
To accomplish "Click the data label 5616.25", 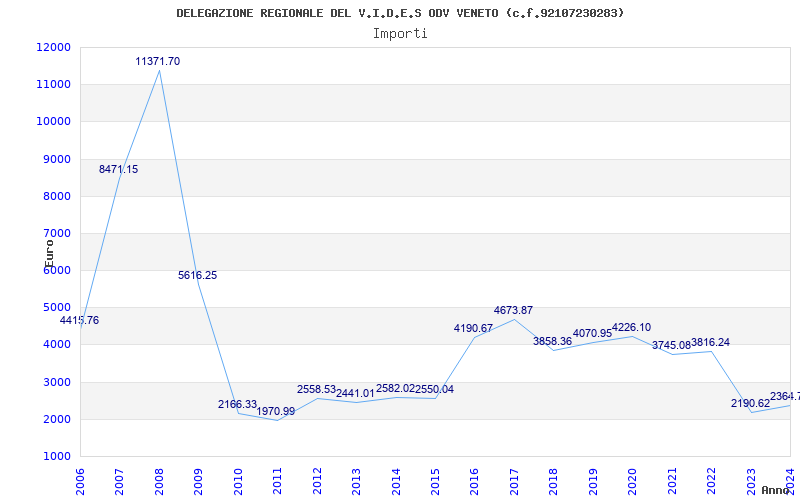I will tap(197, 276).
